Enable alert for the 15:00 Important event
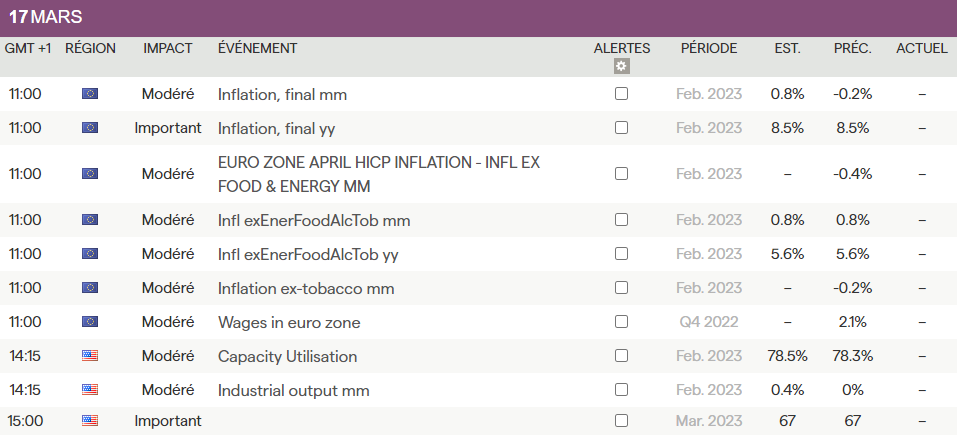The image size is (957, 441). click(x=621, y=421)
